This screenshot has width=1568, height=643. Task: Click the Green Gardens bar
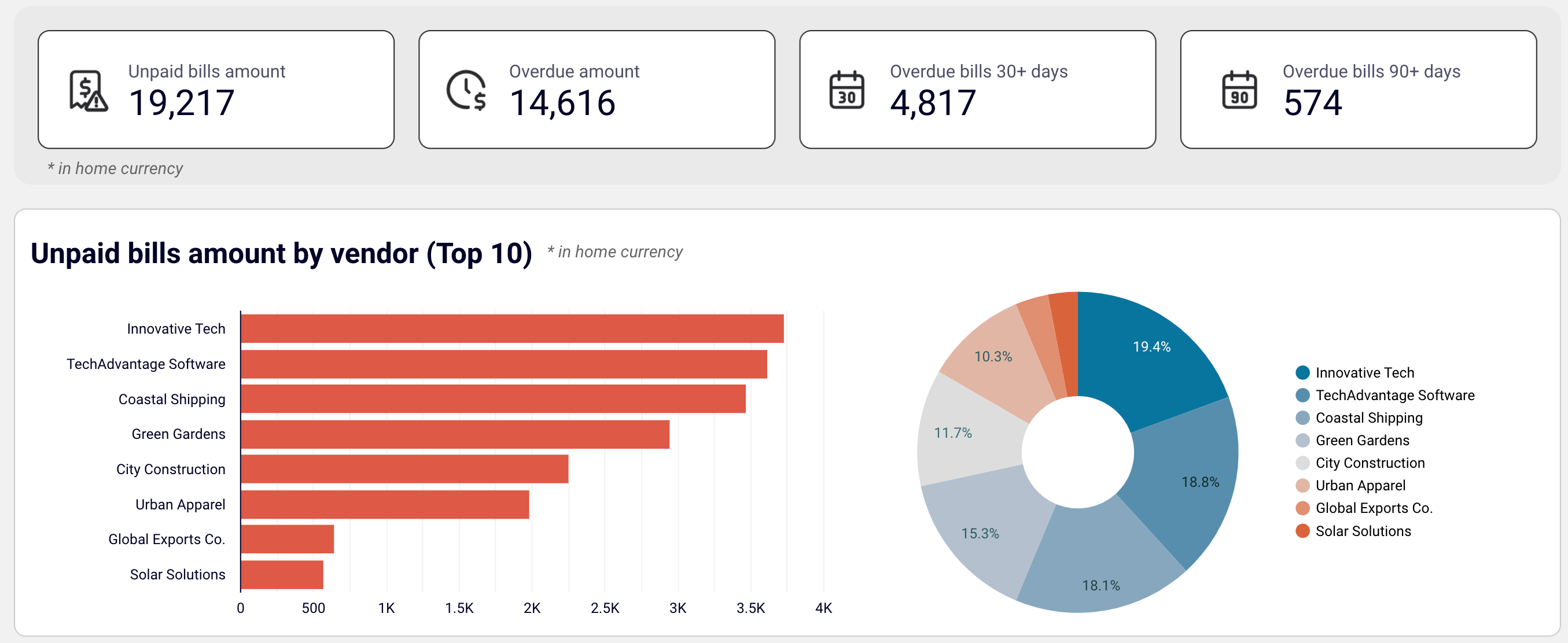[x=455, y=434]
